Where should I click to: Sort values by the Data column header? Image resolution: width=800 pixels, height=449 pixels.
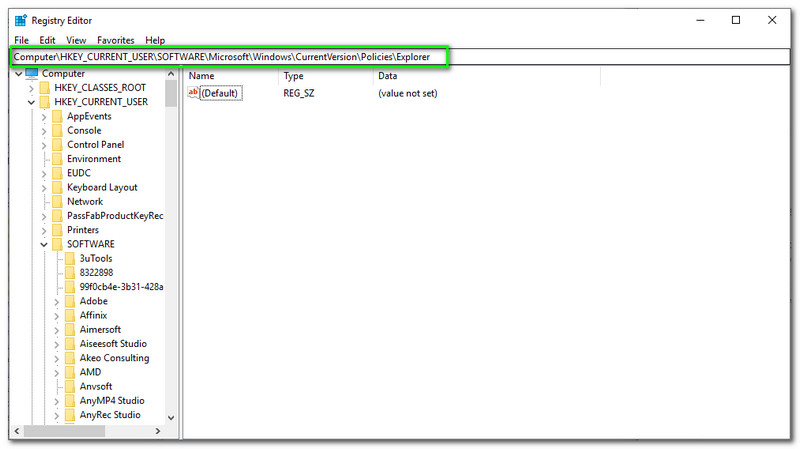coord(487,76)
